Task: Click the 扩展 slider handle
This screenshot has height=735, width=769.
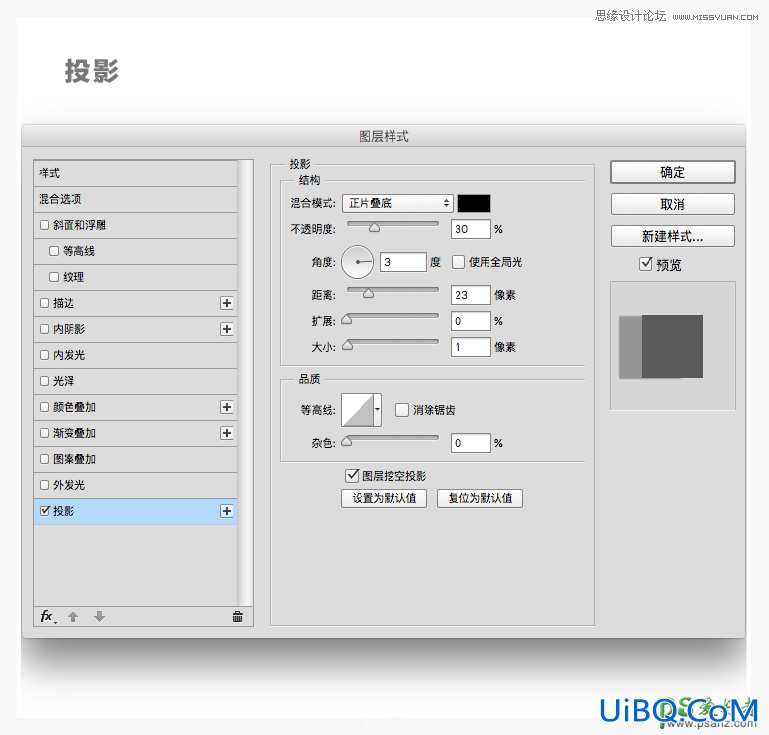Action: tap(347, 319)
